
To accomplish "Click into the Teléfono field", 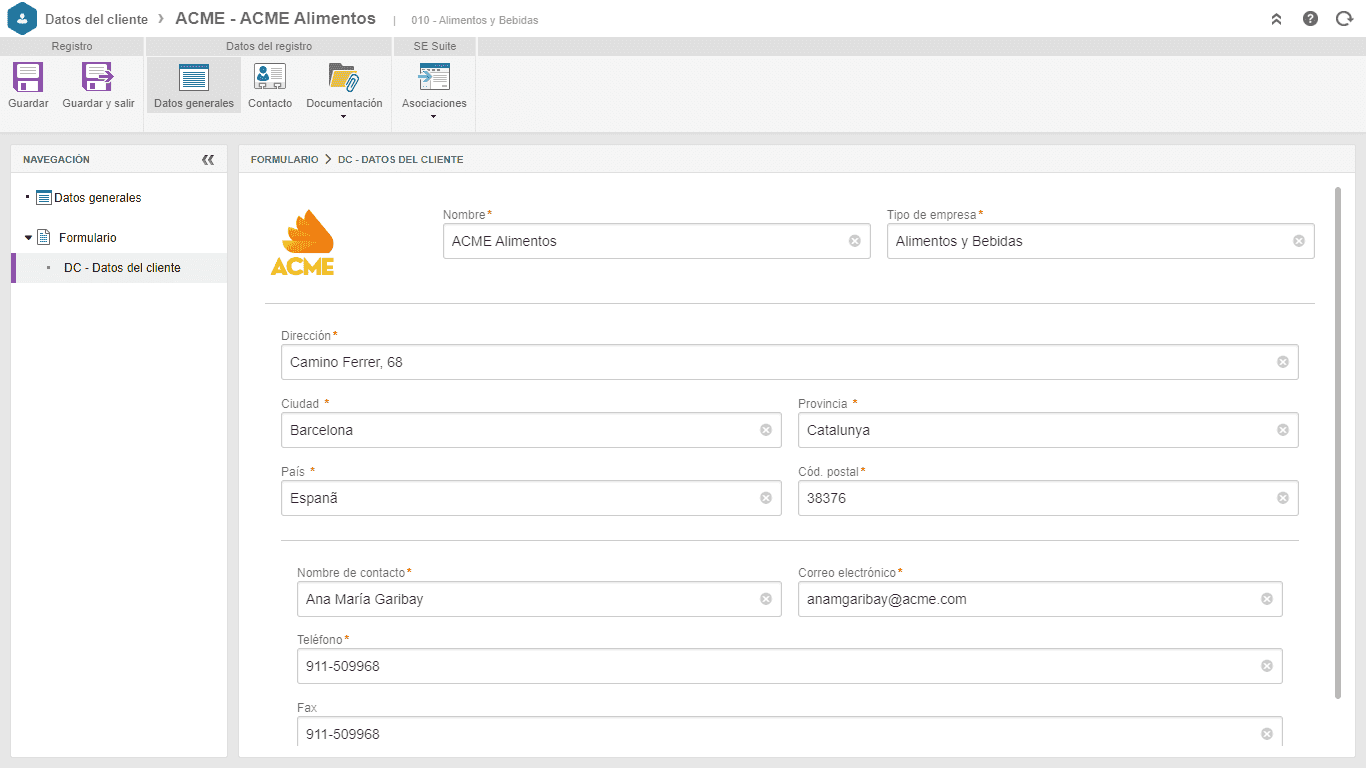I will tap(789, 666).
